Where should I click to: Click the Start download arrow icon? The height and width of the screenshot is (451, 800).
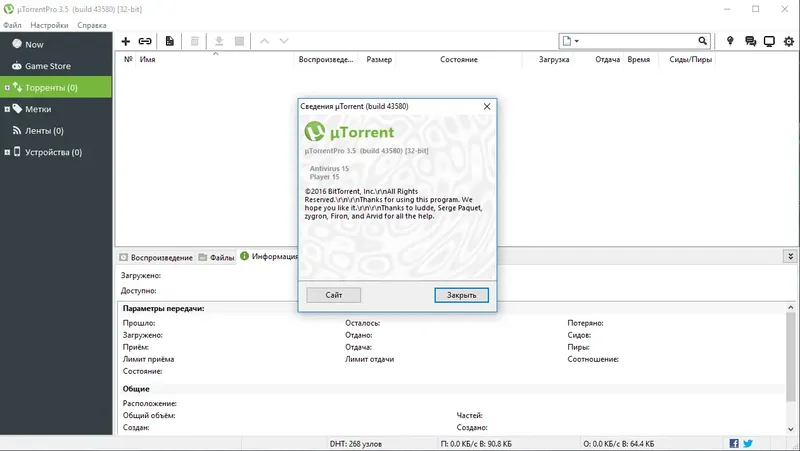219,41
